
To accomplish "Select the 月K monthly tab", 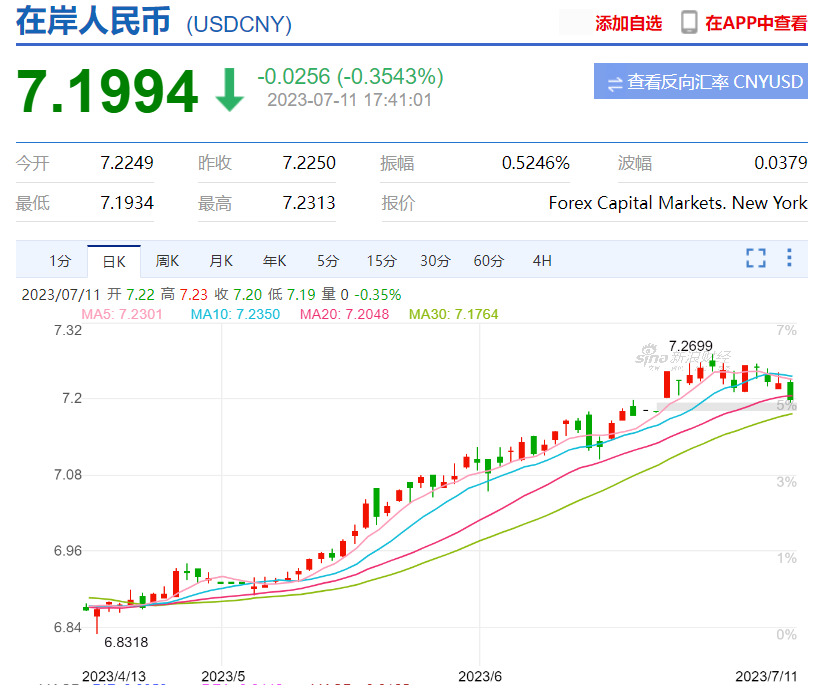I will (x=221, y=261).
